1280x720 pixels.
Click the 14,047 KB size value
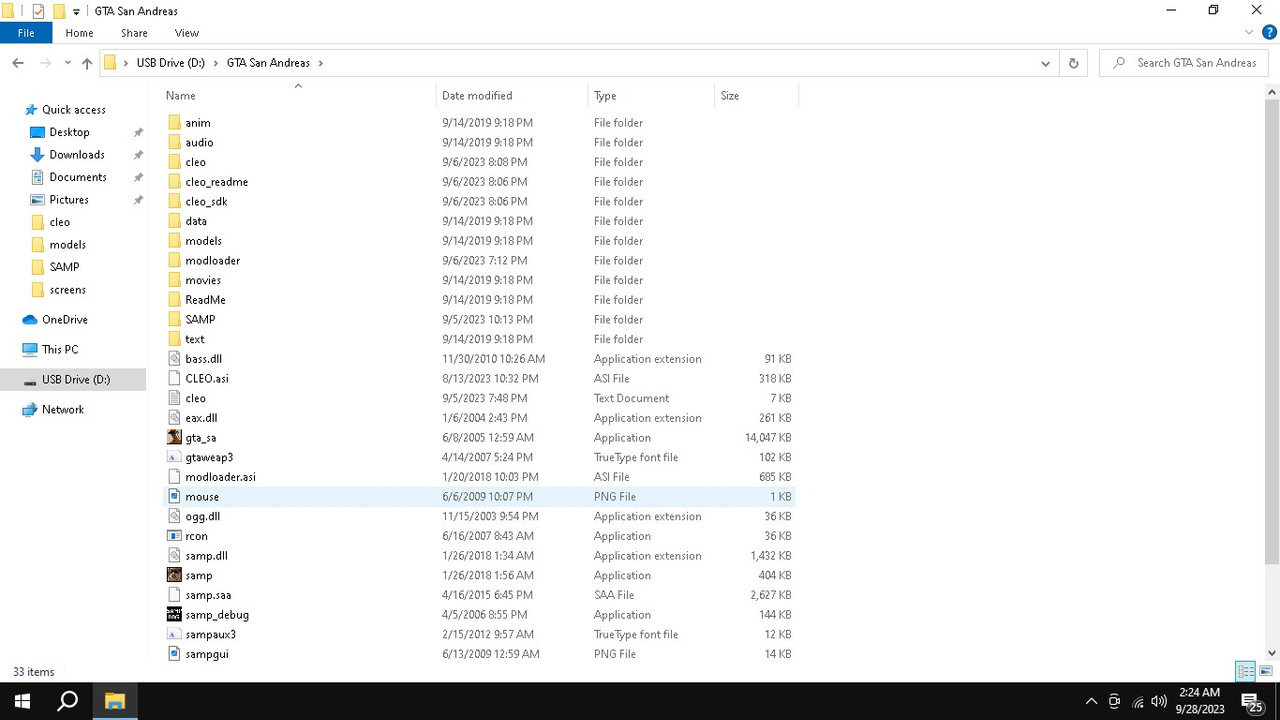[768, 438]
